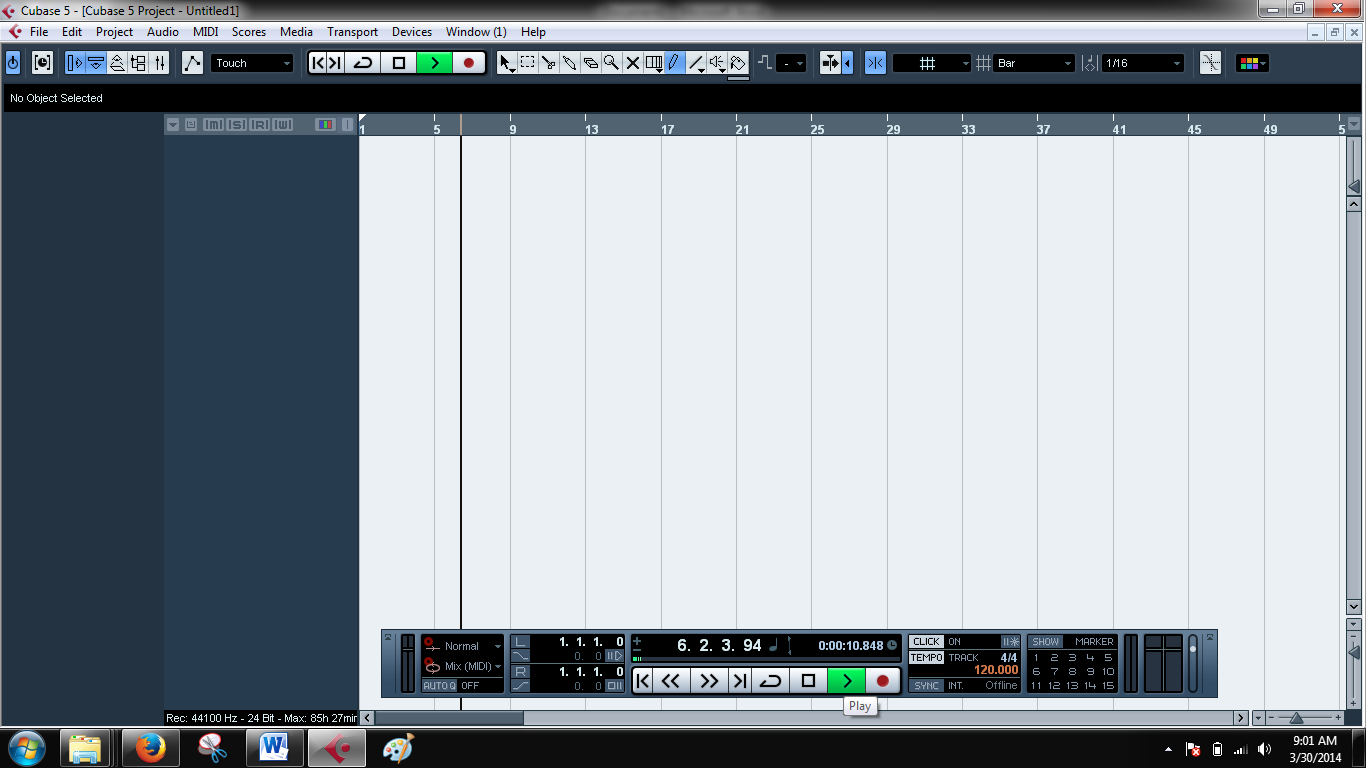Select the Draw pencil tool
1366x768 pixels.
click(675, 62)
